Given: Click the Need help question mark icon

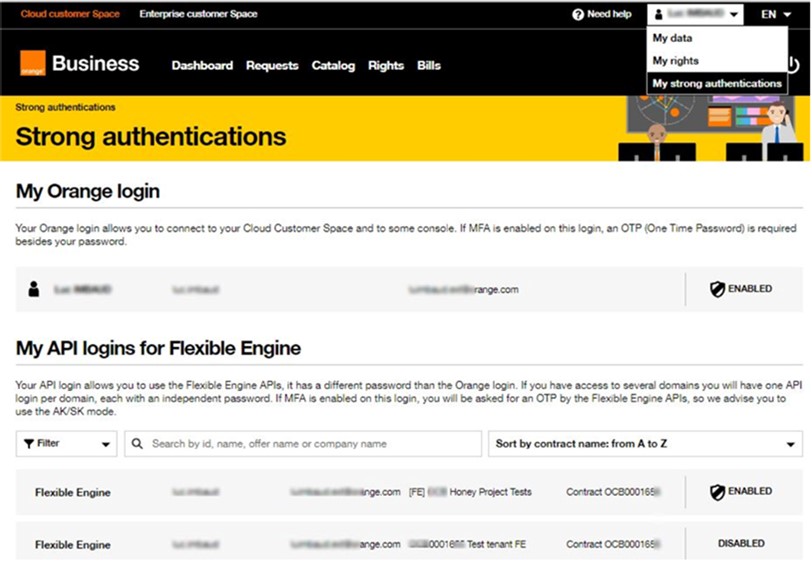Looking at the screenshot, I should (x=577, y=15).
